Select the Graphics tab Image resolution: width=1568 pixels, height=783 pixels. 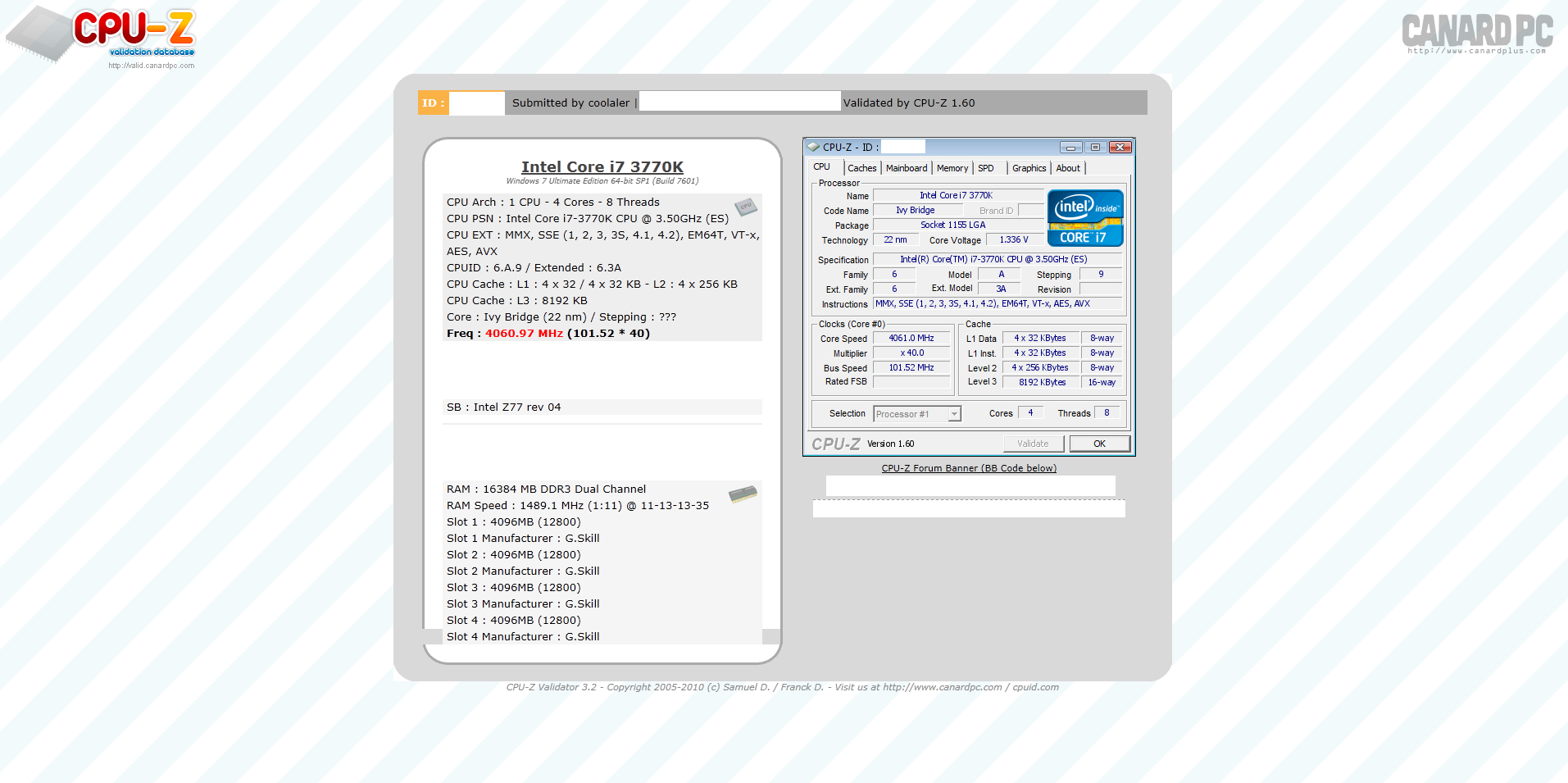(1029, 168)
